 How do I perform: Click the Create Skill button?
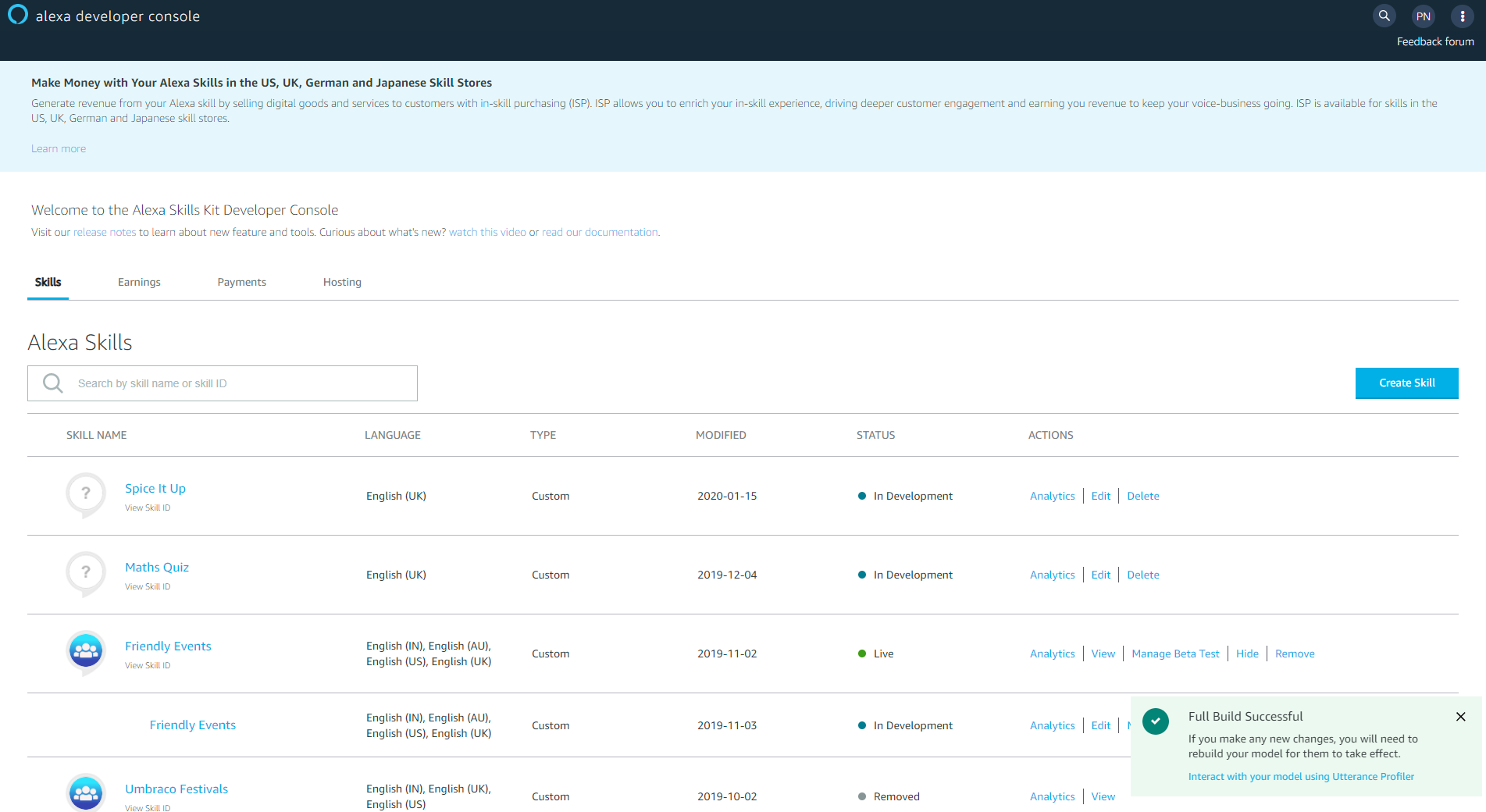coord(1407,383)
